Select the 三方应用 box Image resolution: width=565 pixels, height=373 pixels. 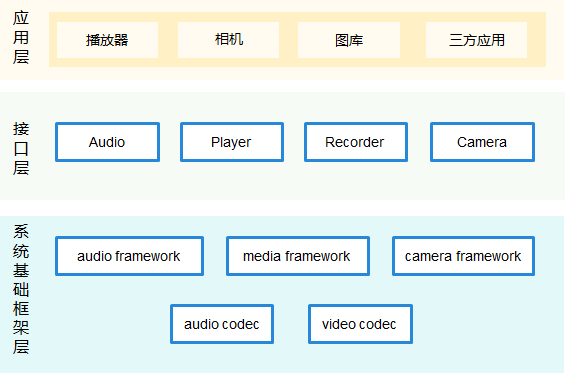click(476, 40)
